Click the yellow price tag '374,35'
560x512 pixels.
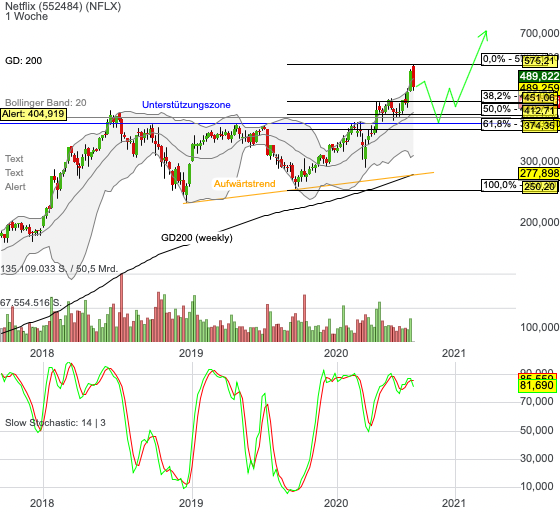point(540,126)
